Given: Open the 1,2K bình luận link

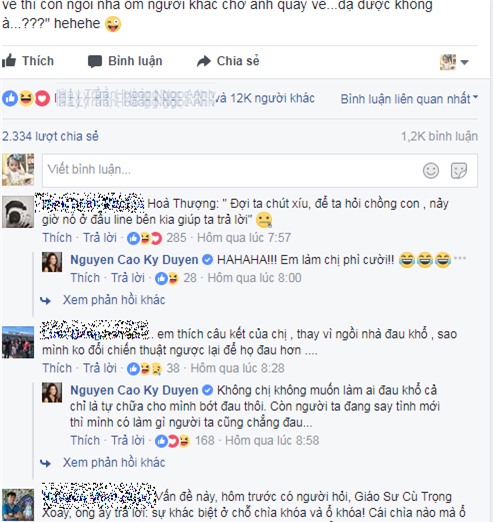Looking at the screenshot, I should pyautogui.click(x=439, y=136).
